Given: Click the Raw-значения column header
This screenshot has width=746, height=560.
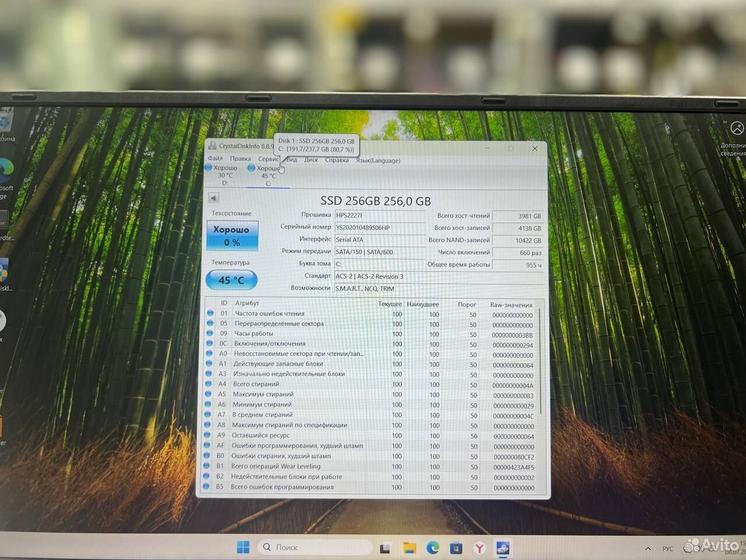Looking at the screenshot, I should coord(511,305).
